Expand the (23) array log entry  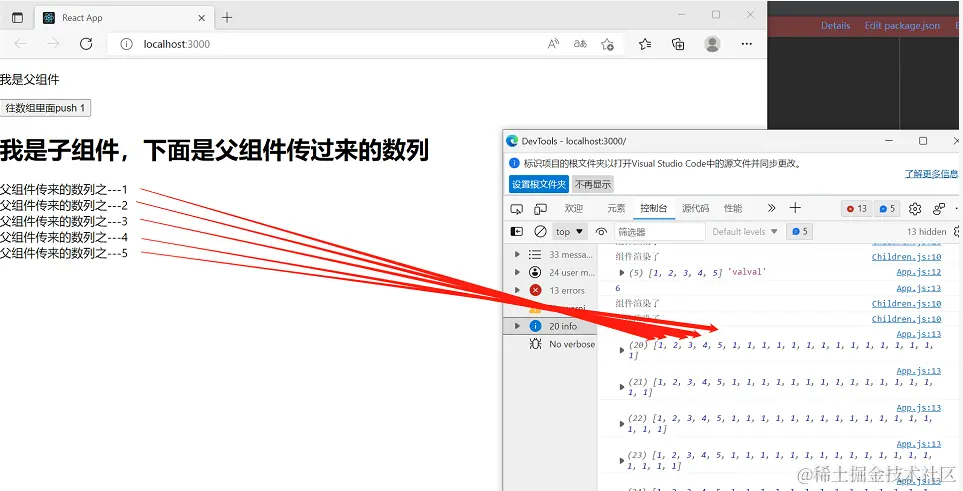[622, 461]
